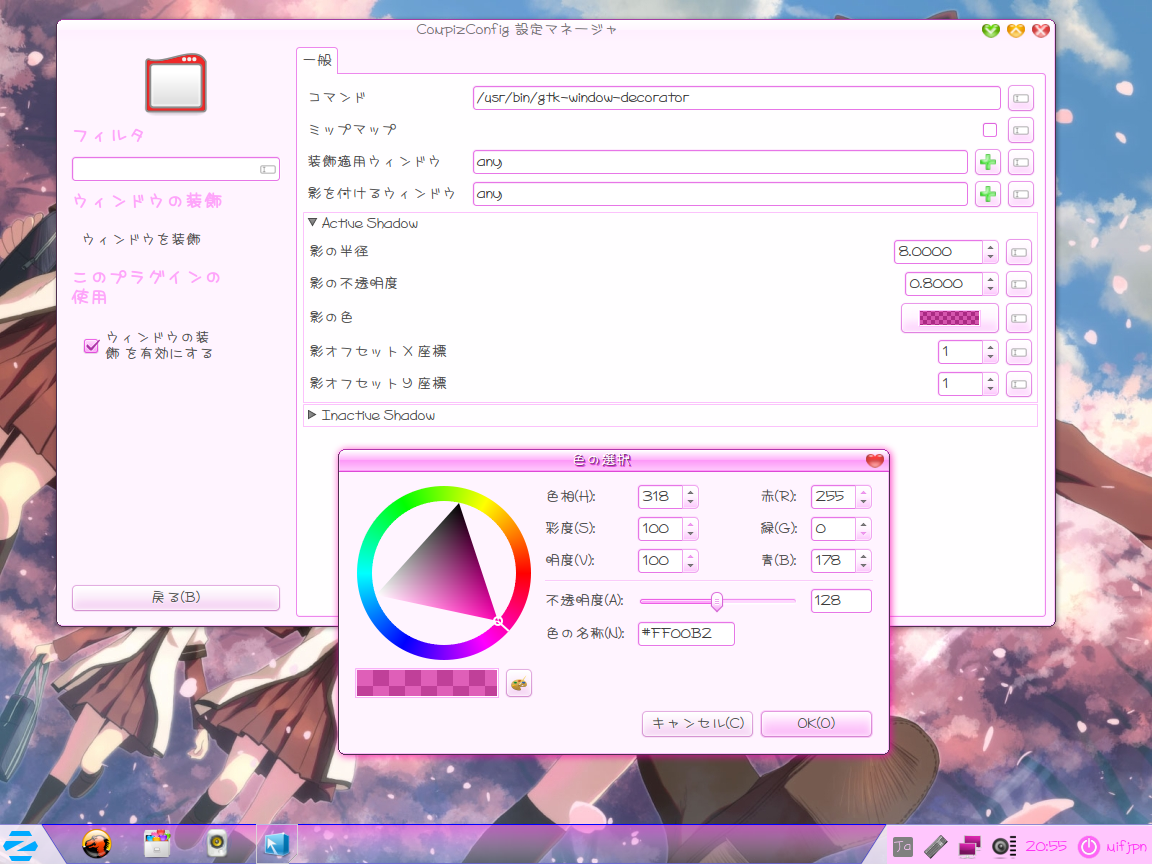Click green plus for 影を付けるウィンドウ
Image resolution: width=1152 pixels, height=864 pixels.
[x=987, y=194]
